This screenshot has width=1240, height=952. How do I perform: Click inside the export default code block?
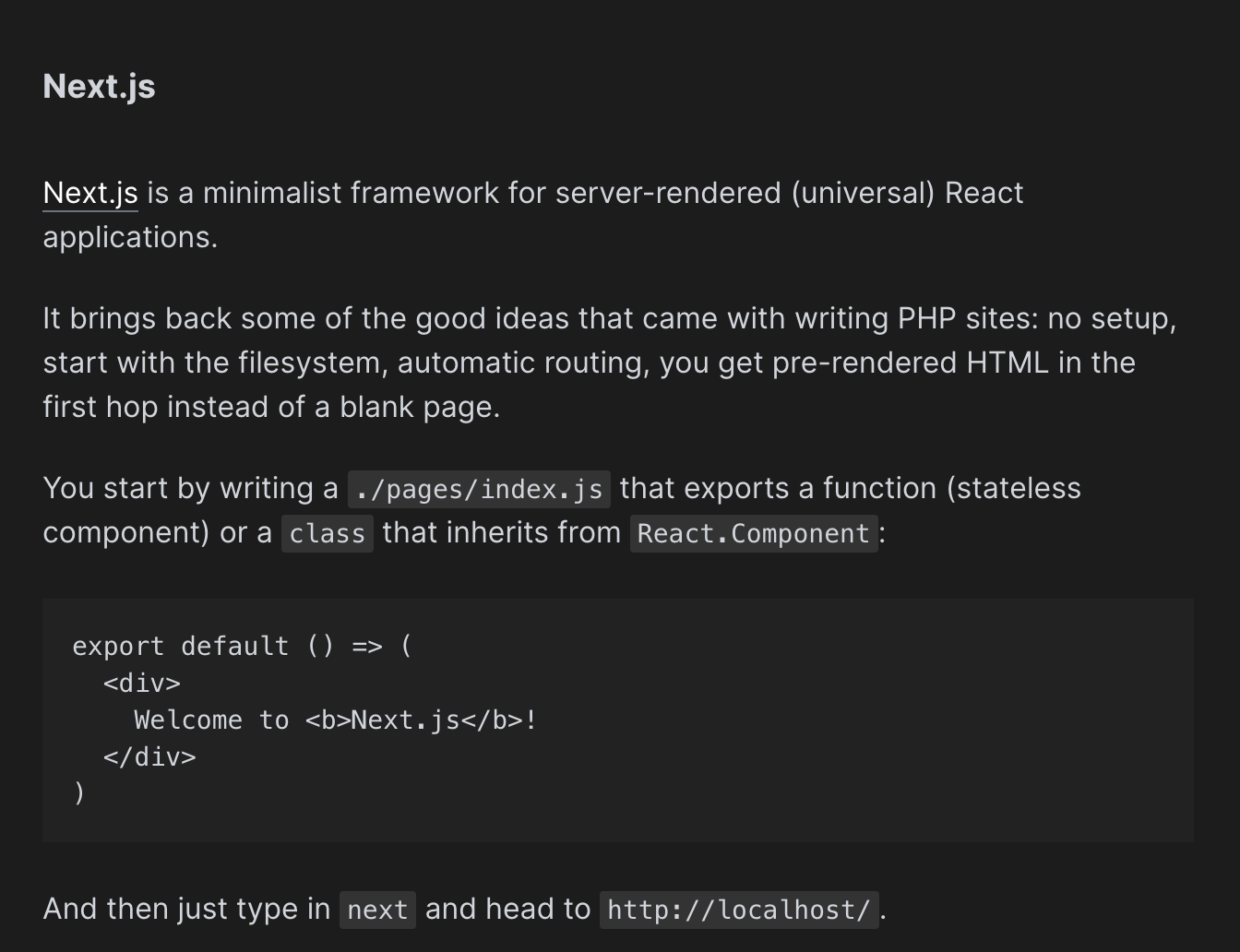pos(242,647)
